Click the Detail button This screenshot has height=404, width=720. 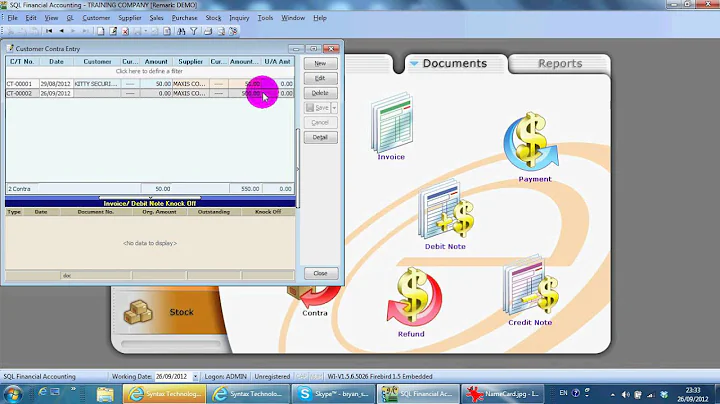click(x=321, y=137)
